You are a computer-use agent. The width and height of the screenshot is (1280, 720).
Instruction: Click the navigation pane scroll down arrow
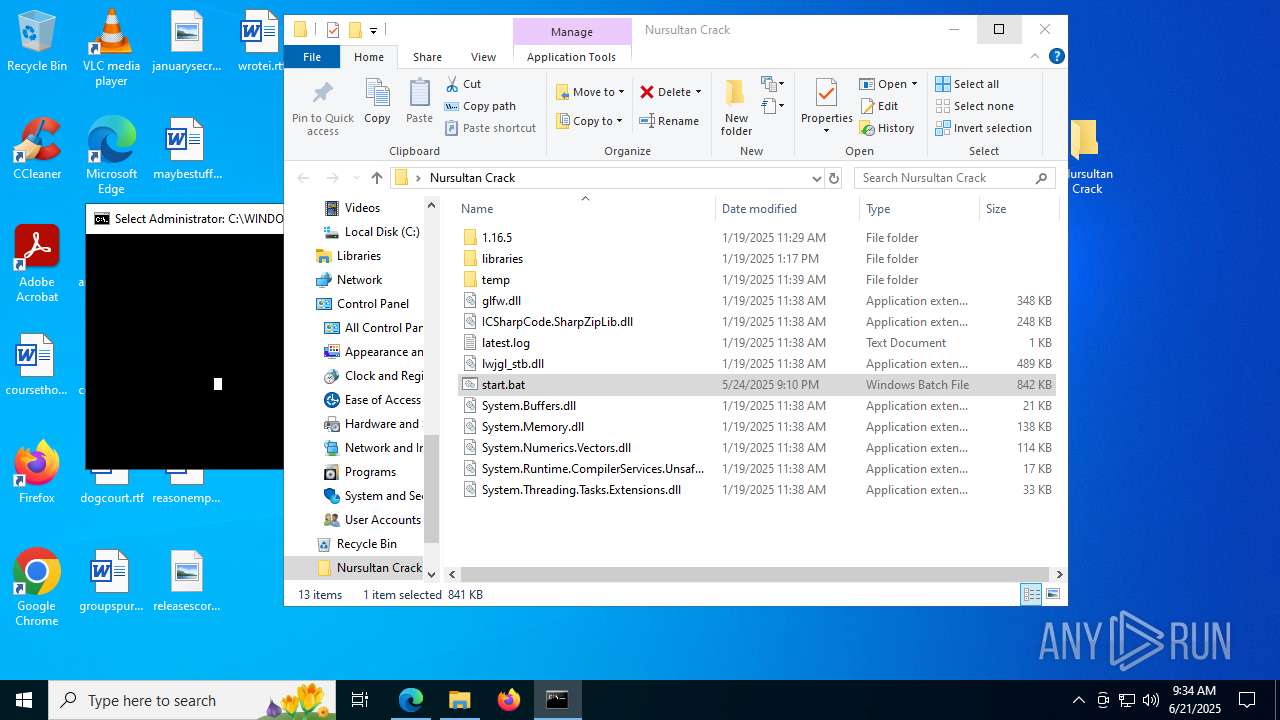(432, 574)
